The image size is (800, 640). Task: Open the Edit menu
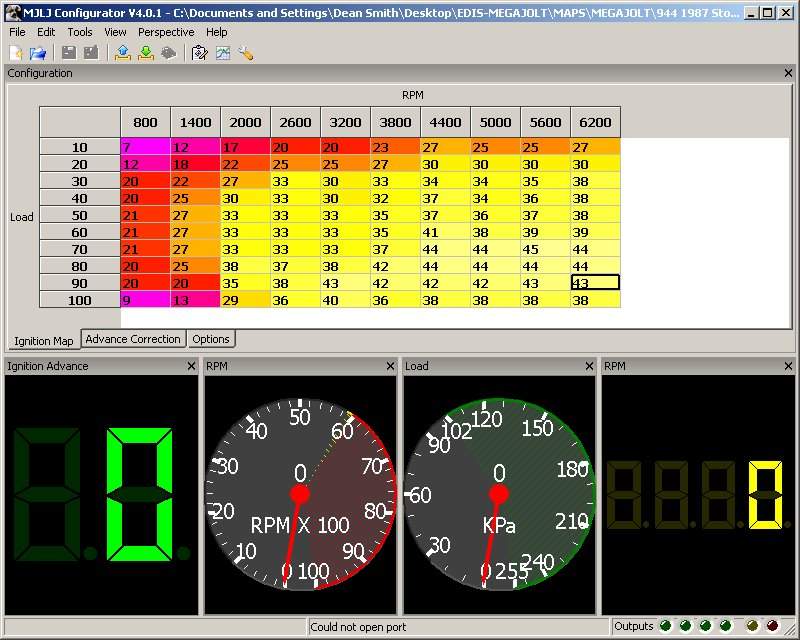46,32
